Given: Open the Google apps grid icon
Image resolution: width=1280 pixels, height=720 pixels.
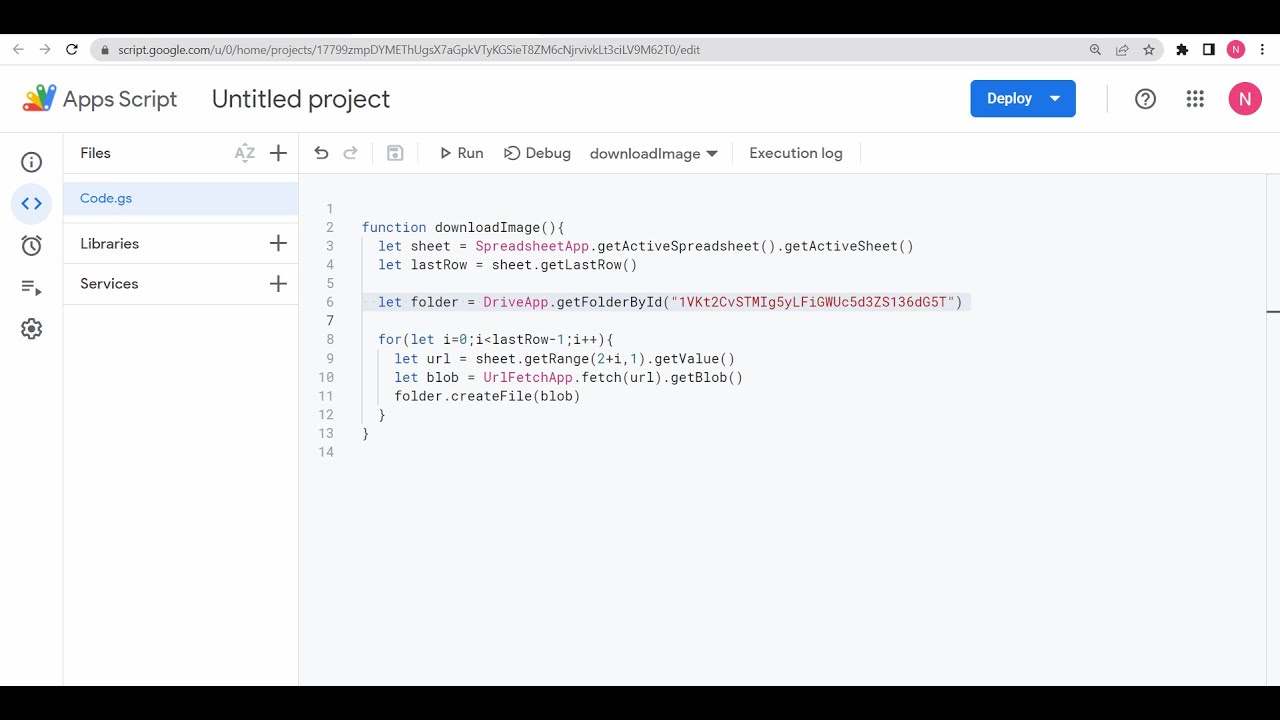Looking at the screenshot, I should coord(1195,98).
